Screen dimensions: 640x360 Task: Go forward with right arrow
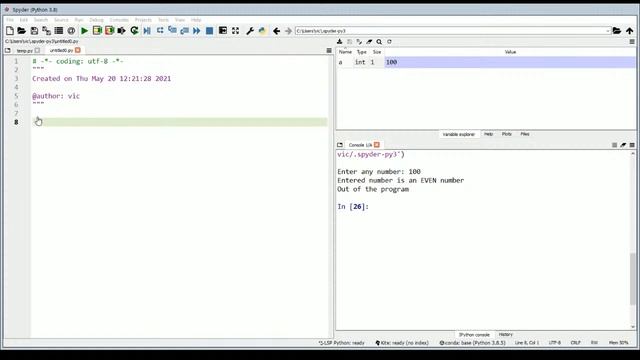288,31
